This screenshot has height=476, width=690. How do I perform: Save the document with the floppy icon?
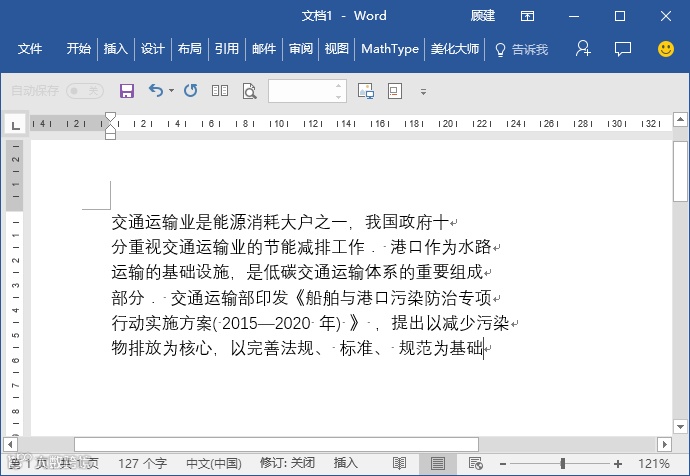(127, 91)
